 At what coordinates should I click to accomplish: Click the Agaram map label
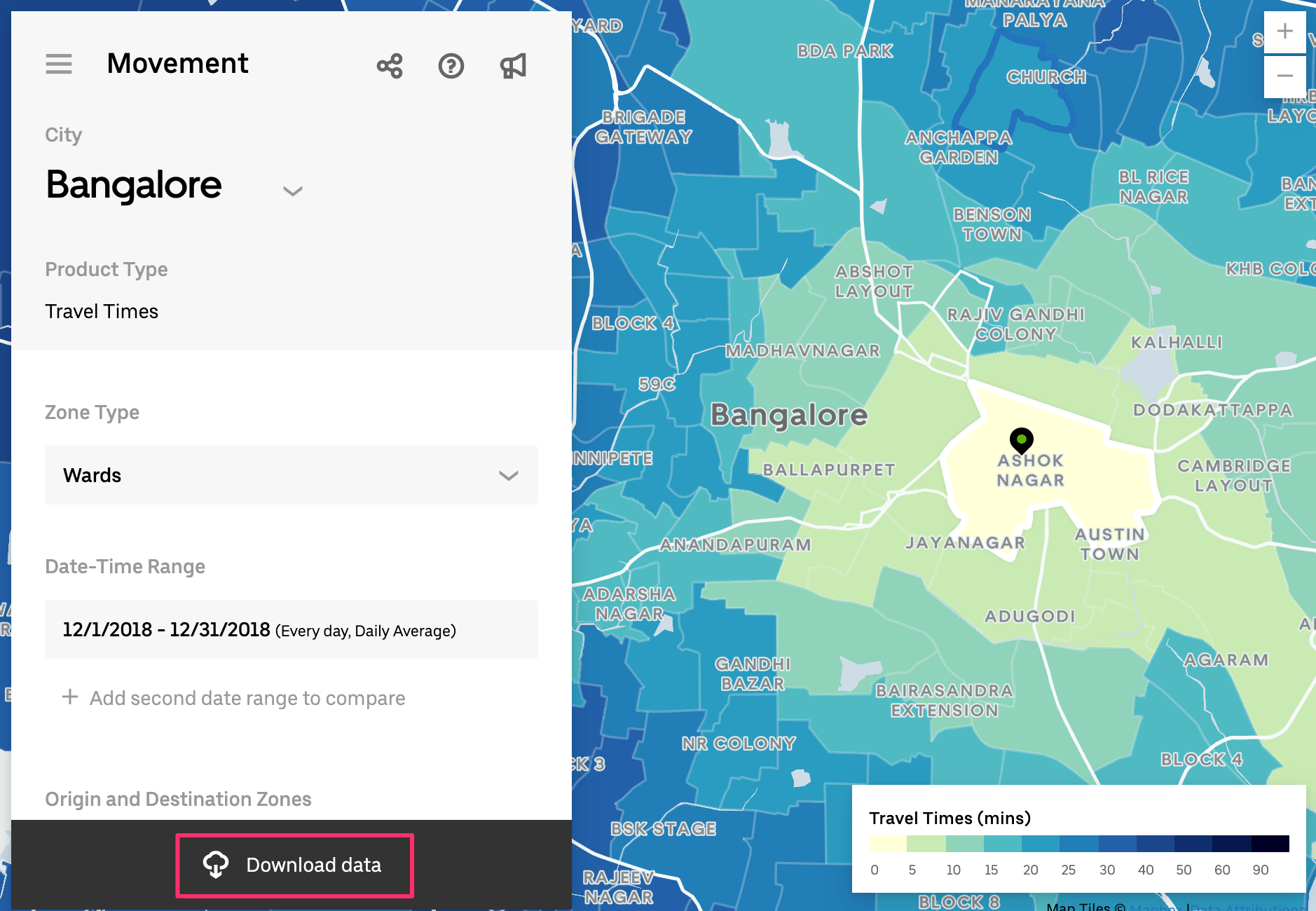(x=1226, y=660)
